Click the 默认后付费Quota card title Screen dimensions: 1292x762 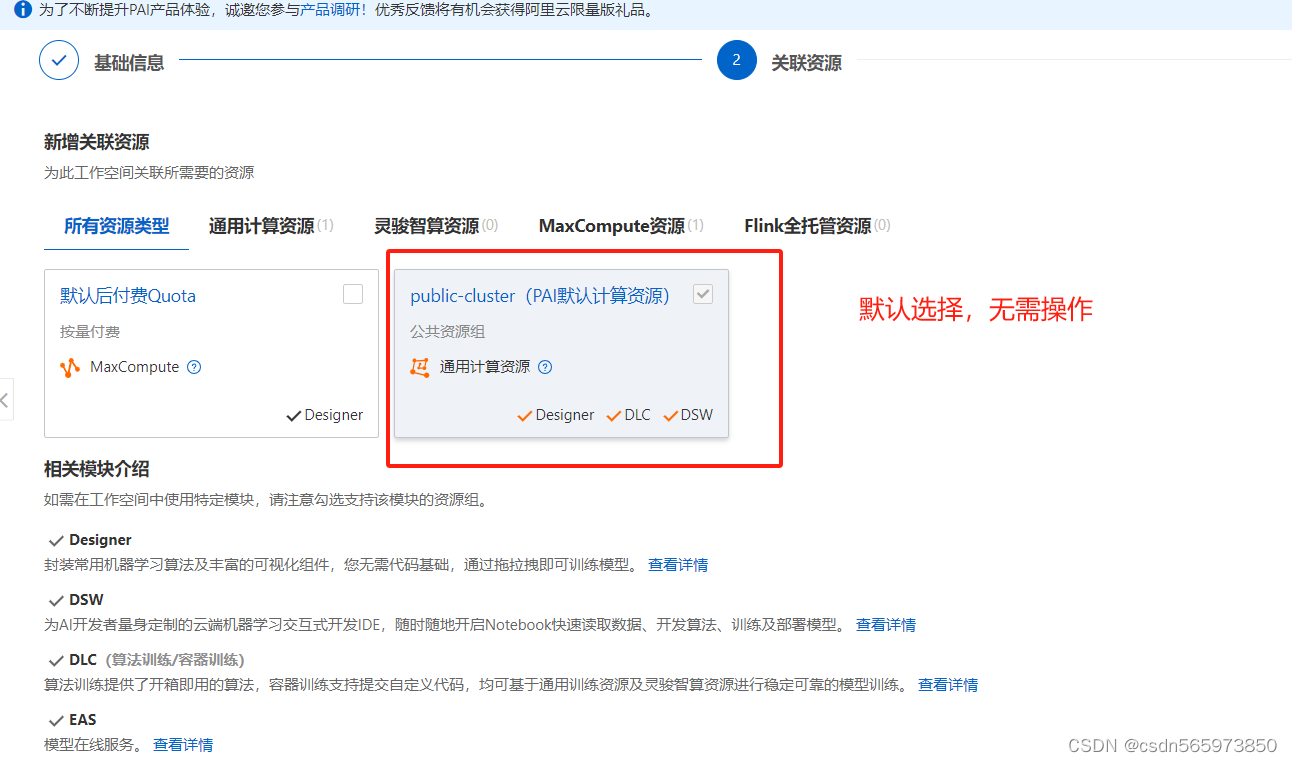point(128,296)
